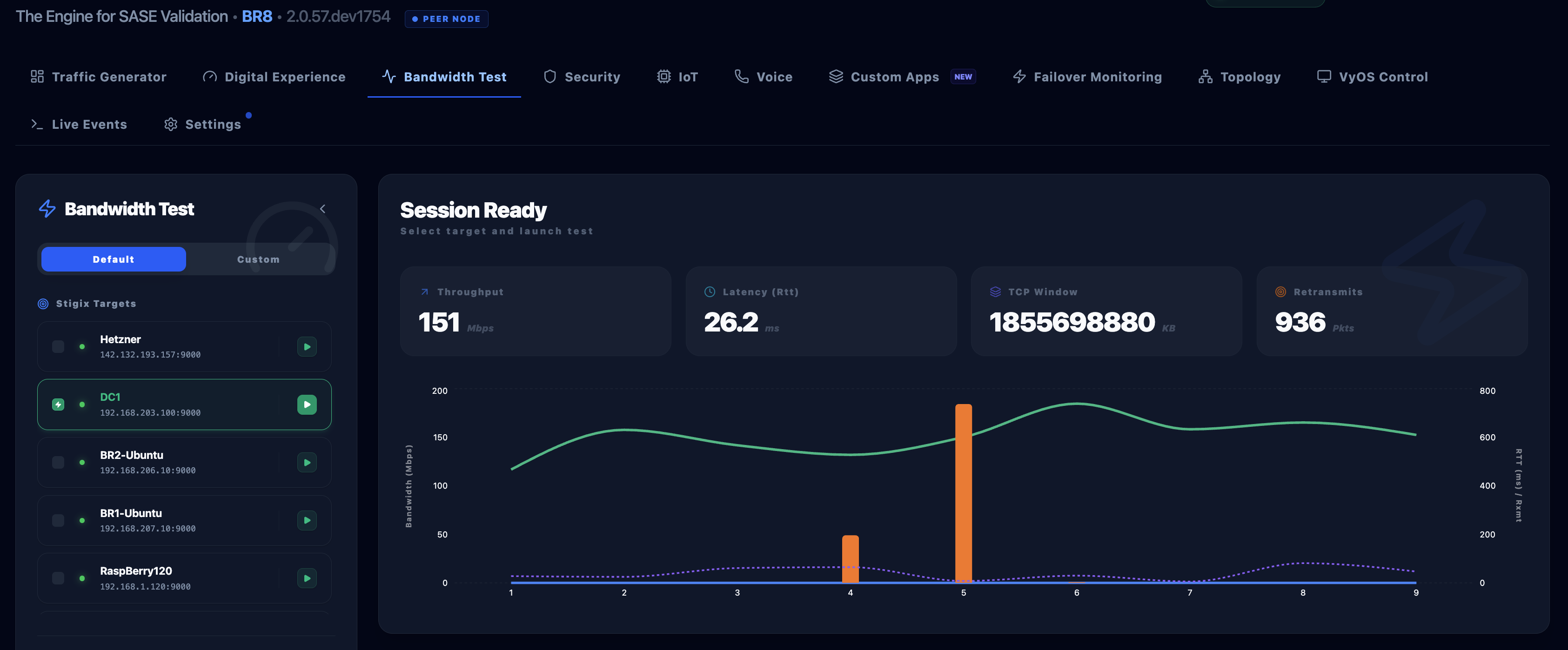Image resolution: width=1568 pixels, height=650 pixels.
Task: Click the TCP Window layers icon
Action: click(x=995, y=292)
